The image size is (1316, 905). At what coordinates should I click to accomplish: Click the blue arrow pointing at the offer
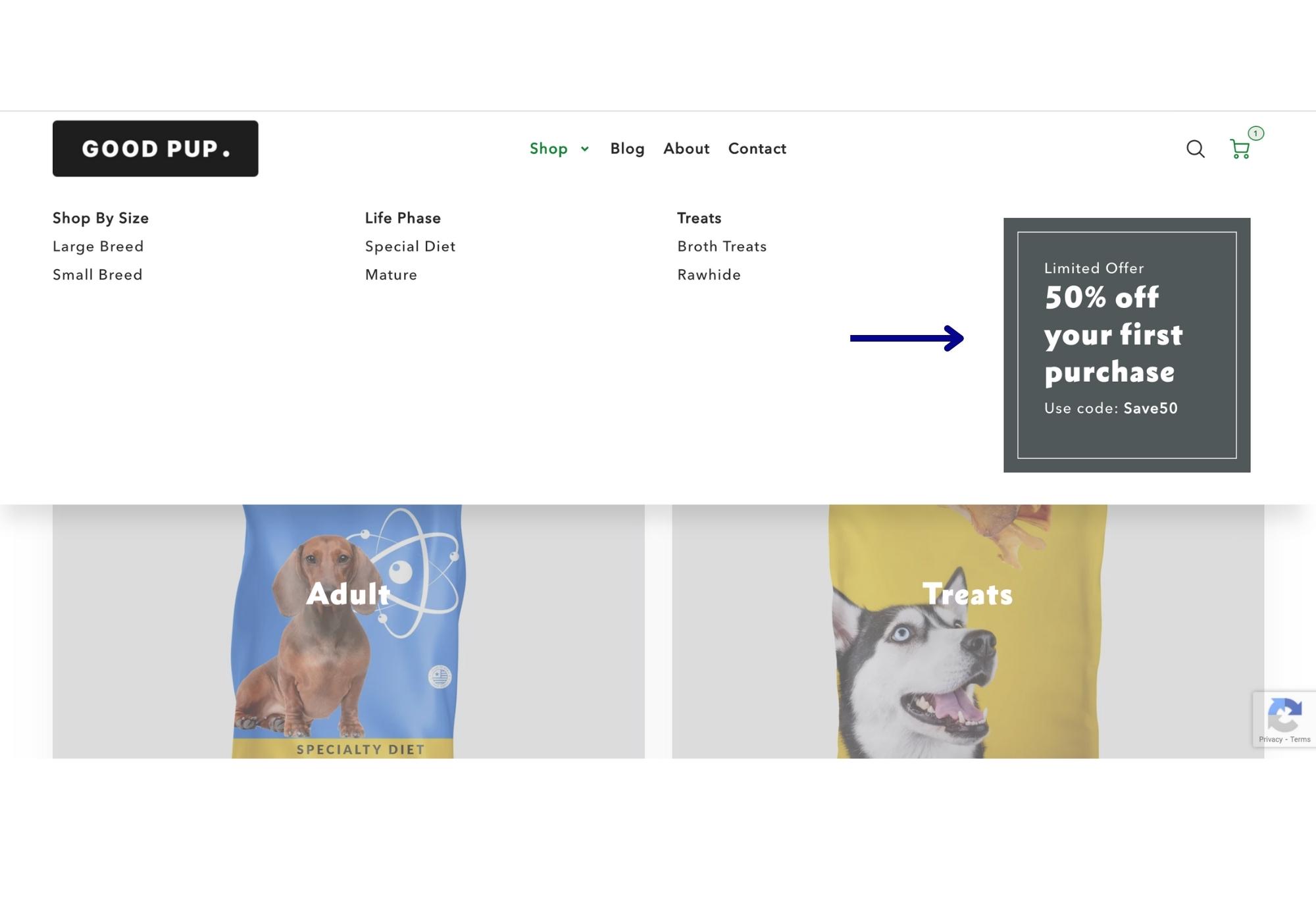[908, 339]
